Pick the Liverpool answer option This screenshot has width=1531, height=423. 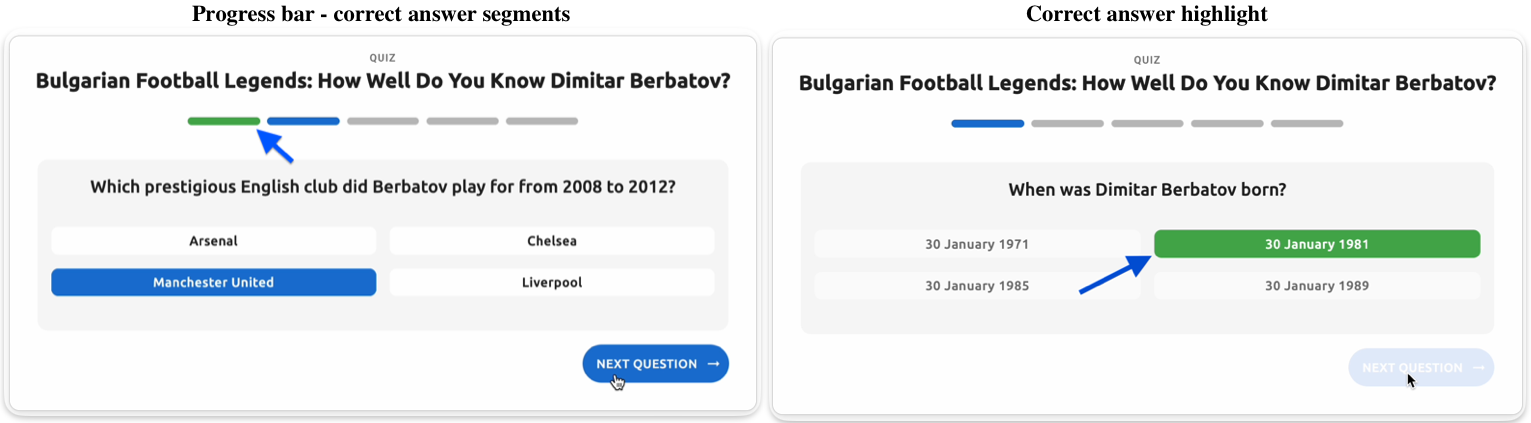pyautogui.click(x=552, y=283)
